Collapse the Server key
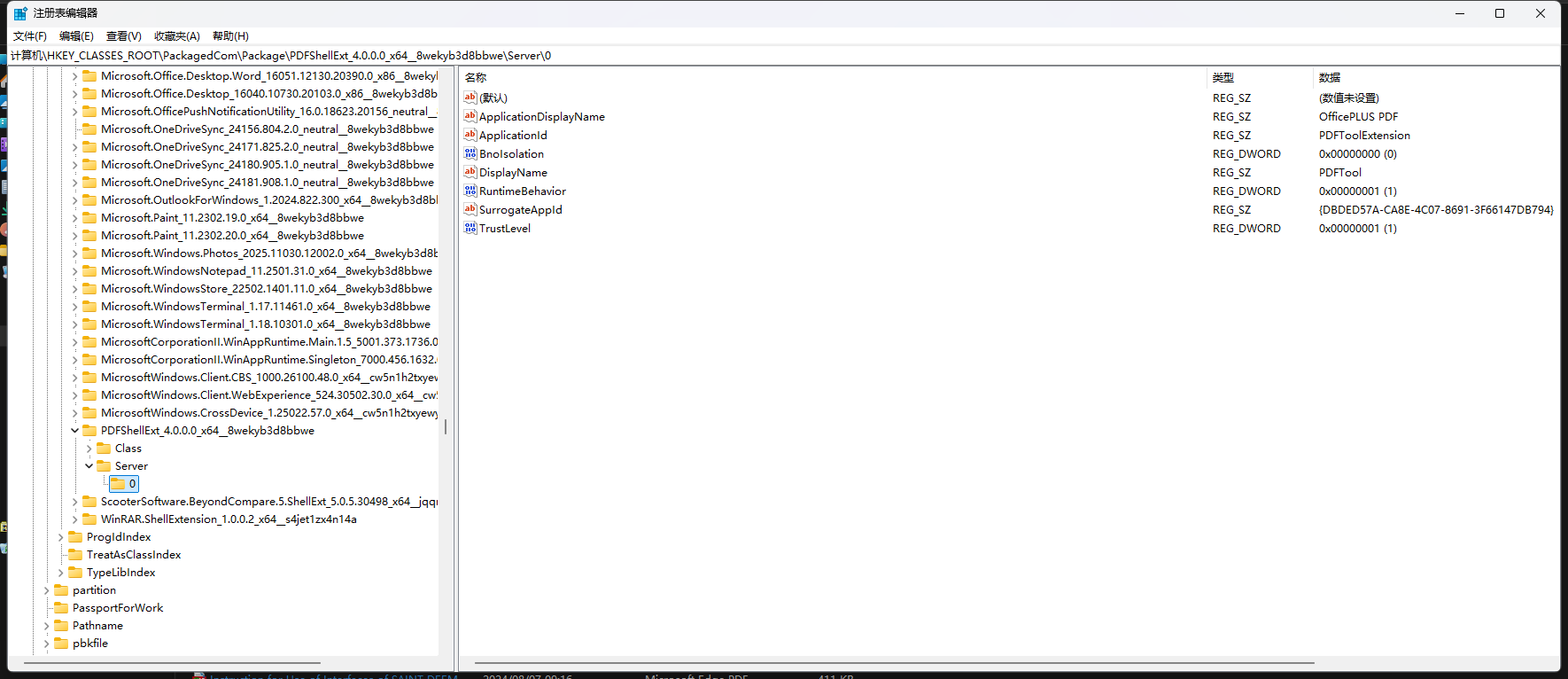This screenshot has width=1568, height=679. [x=89, y=465]
